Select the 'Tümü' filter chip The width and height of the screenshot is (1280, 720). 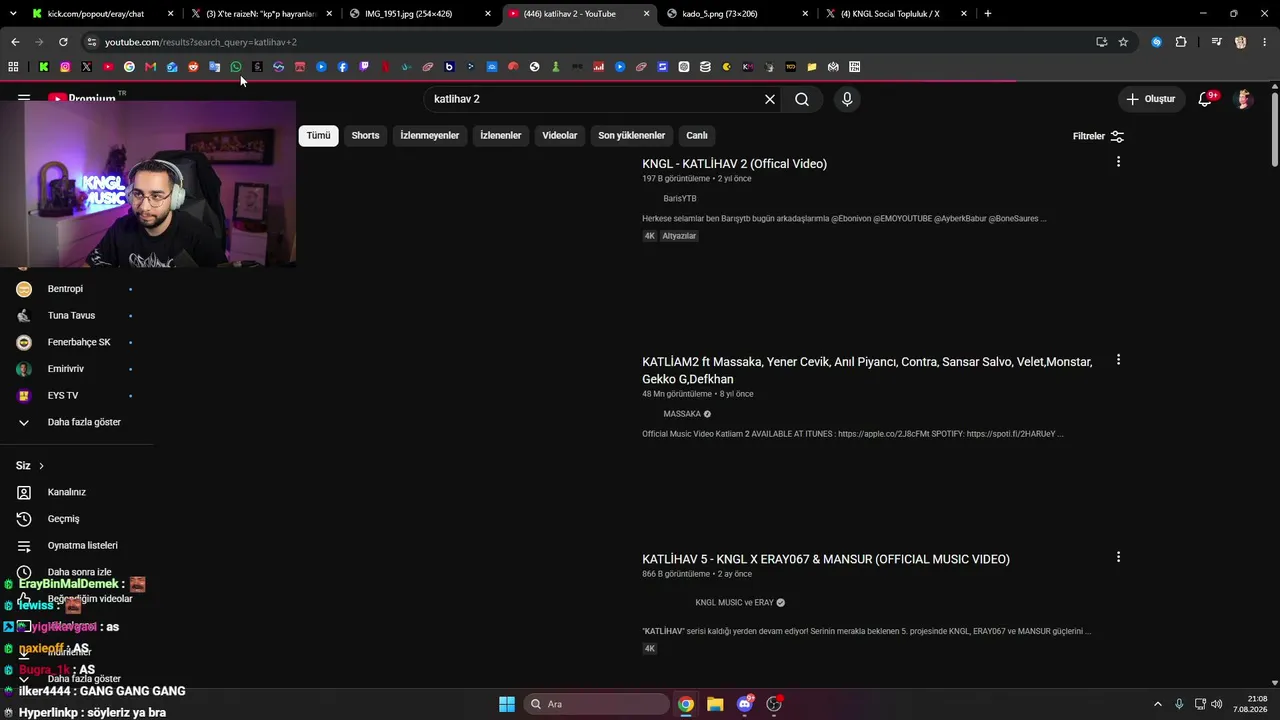(x=318, y=136)
